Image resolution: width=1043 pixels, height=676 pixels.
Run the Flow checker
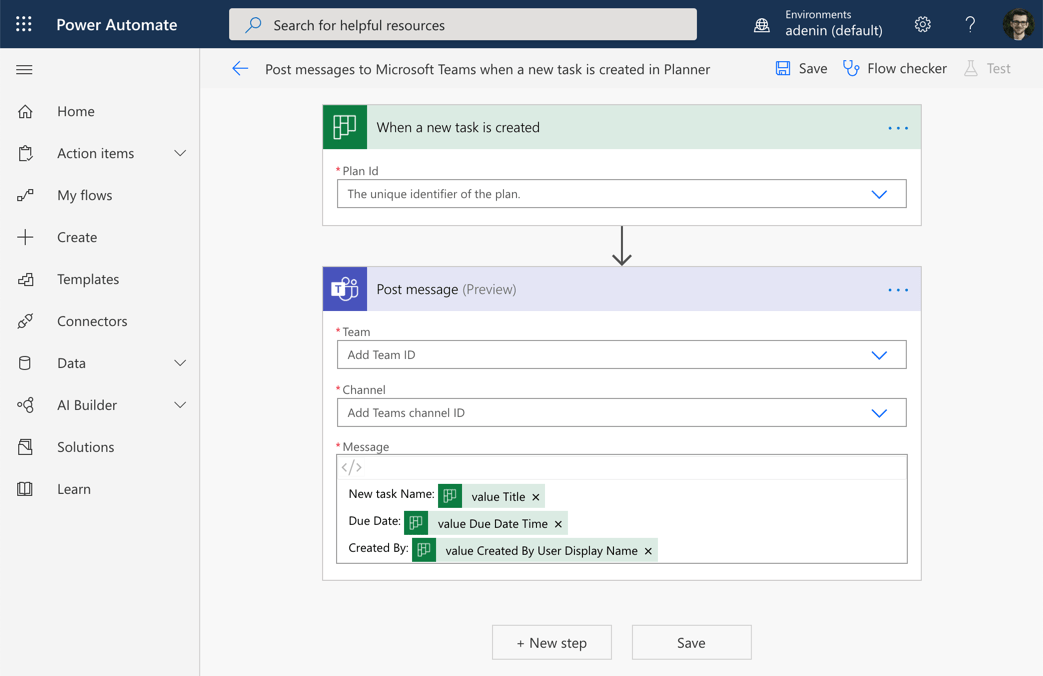tap(895, 69)
